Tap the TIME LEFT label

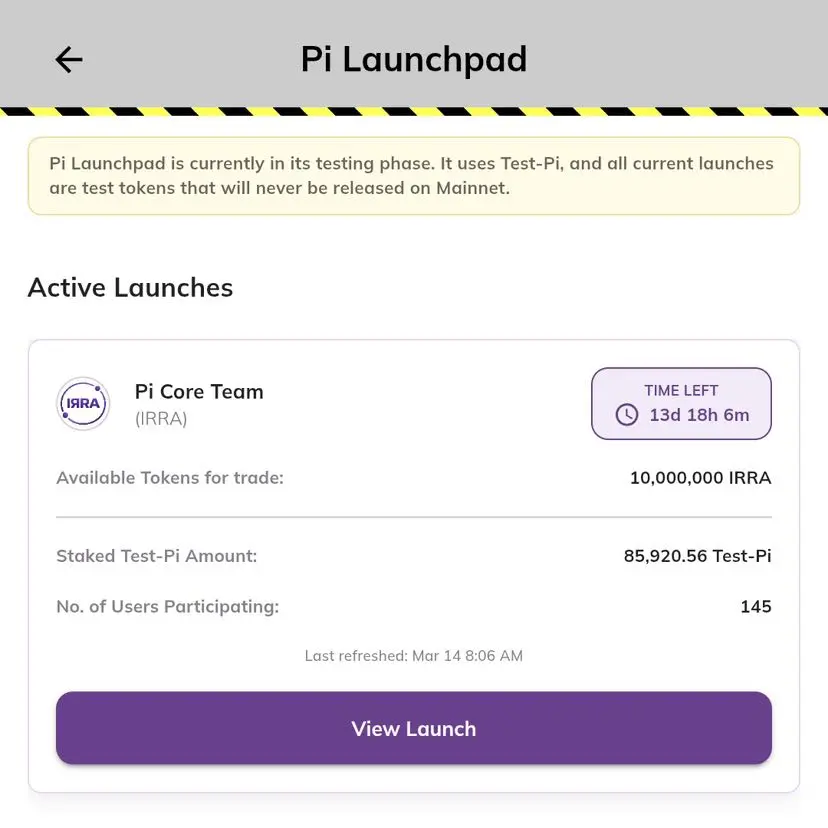(x=681, y=390)
